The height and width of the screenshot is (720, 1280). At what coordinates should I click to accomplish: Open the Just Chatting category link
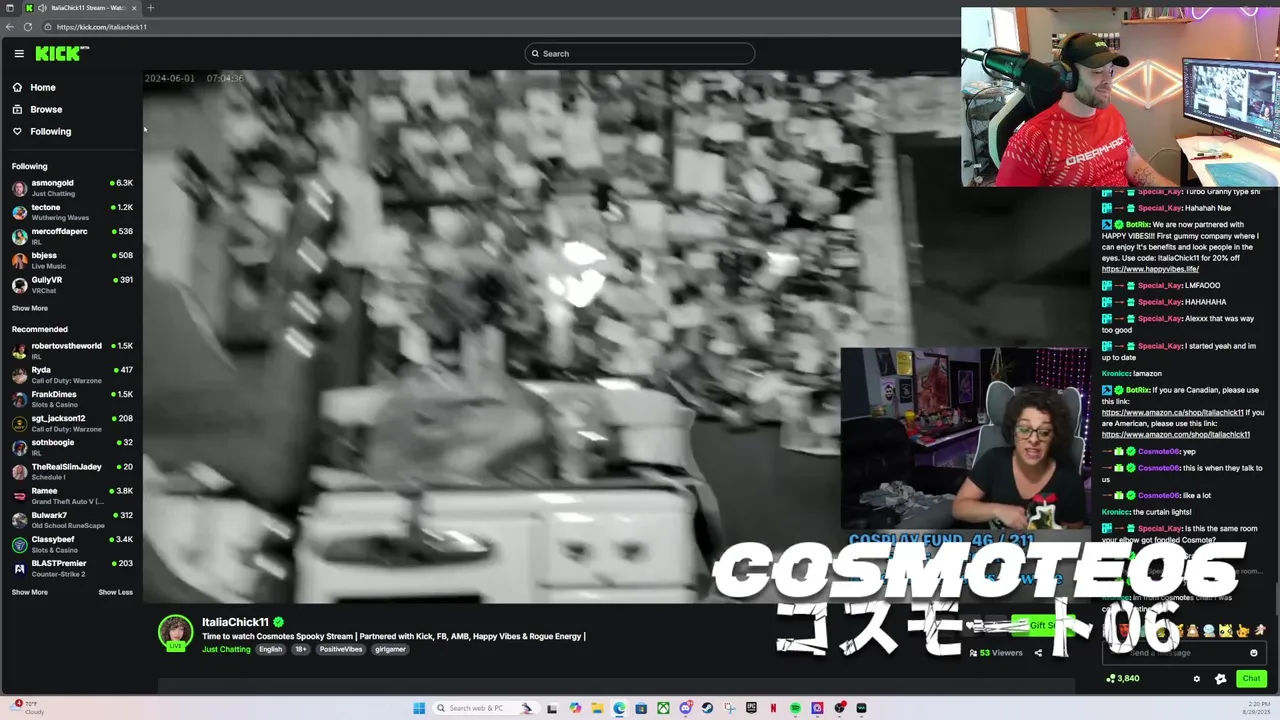click(x=226, y=649)
